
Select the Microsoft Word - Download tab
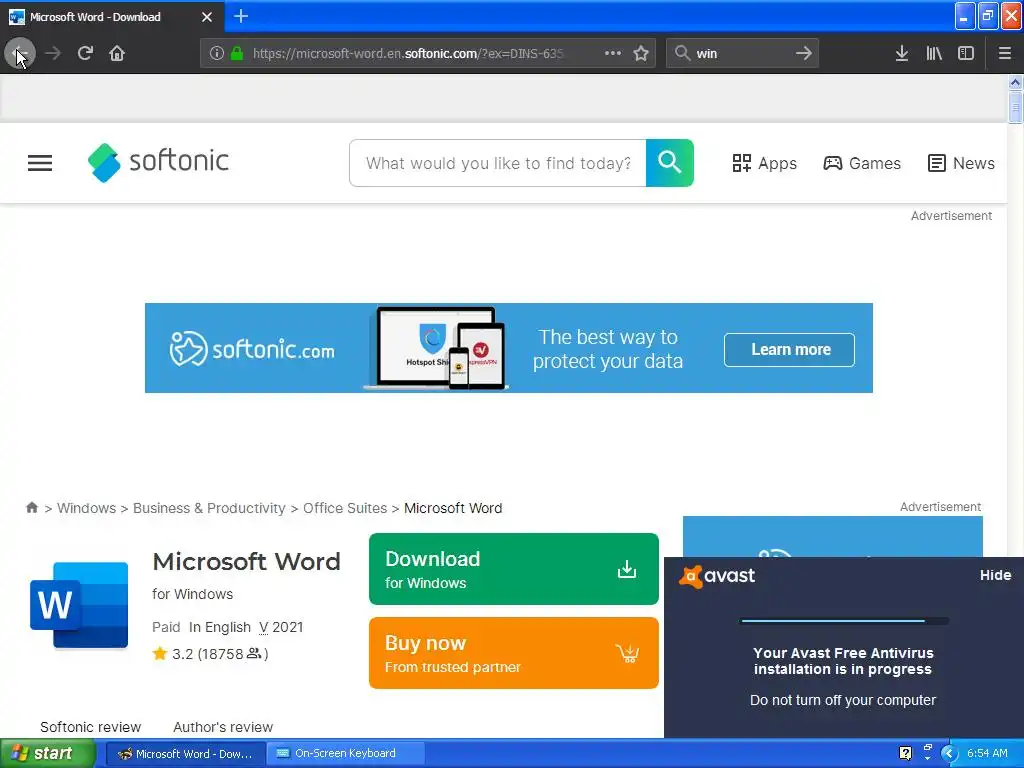click(112, 17)
